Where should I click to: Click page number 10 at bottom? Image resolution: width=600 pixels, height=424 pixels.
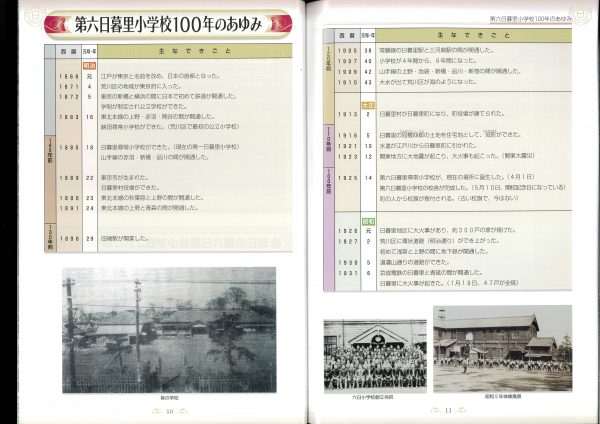[169, 410]
